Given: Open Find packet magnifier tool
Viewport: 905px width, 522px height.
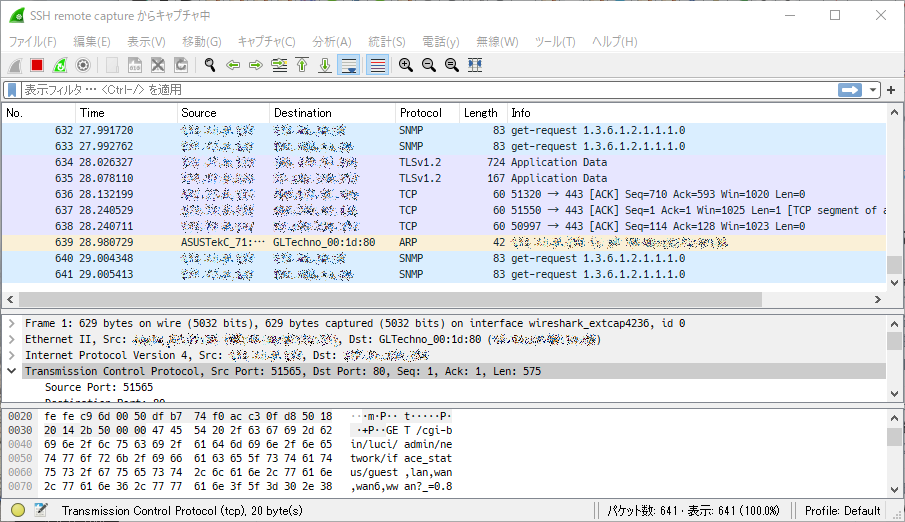Looking at the screenshot, I should tap(210, 65).
